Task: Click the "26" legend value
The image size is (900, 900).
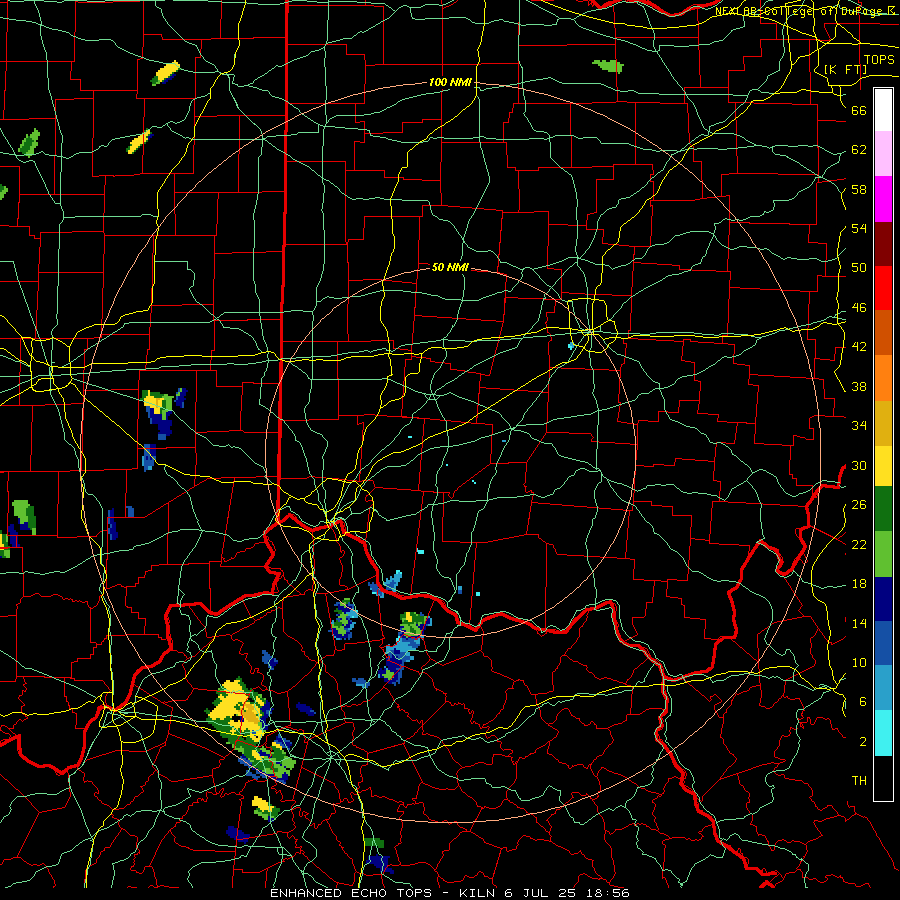Action: pyautogui.click(x=859, y=505)
